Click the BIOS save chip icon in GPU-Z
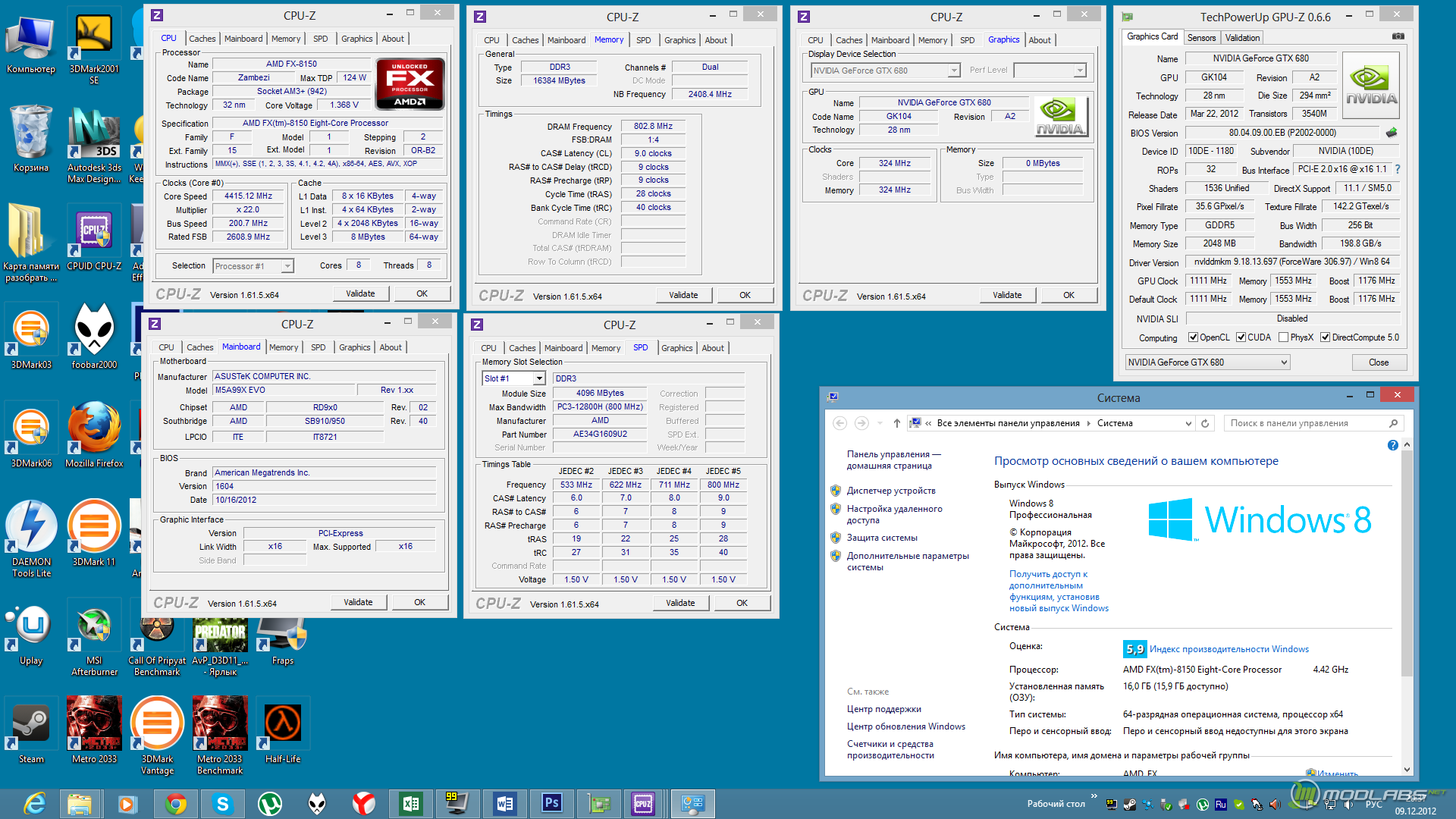Image resolution: width=1456 pixels, height=819 pixels. coord(1391,133)
